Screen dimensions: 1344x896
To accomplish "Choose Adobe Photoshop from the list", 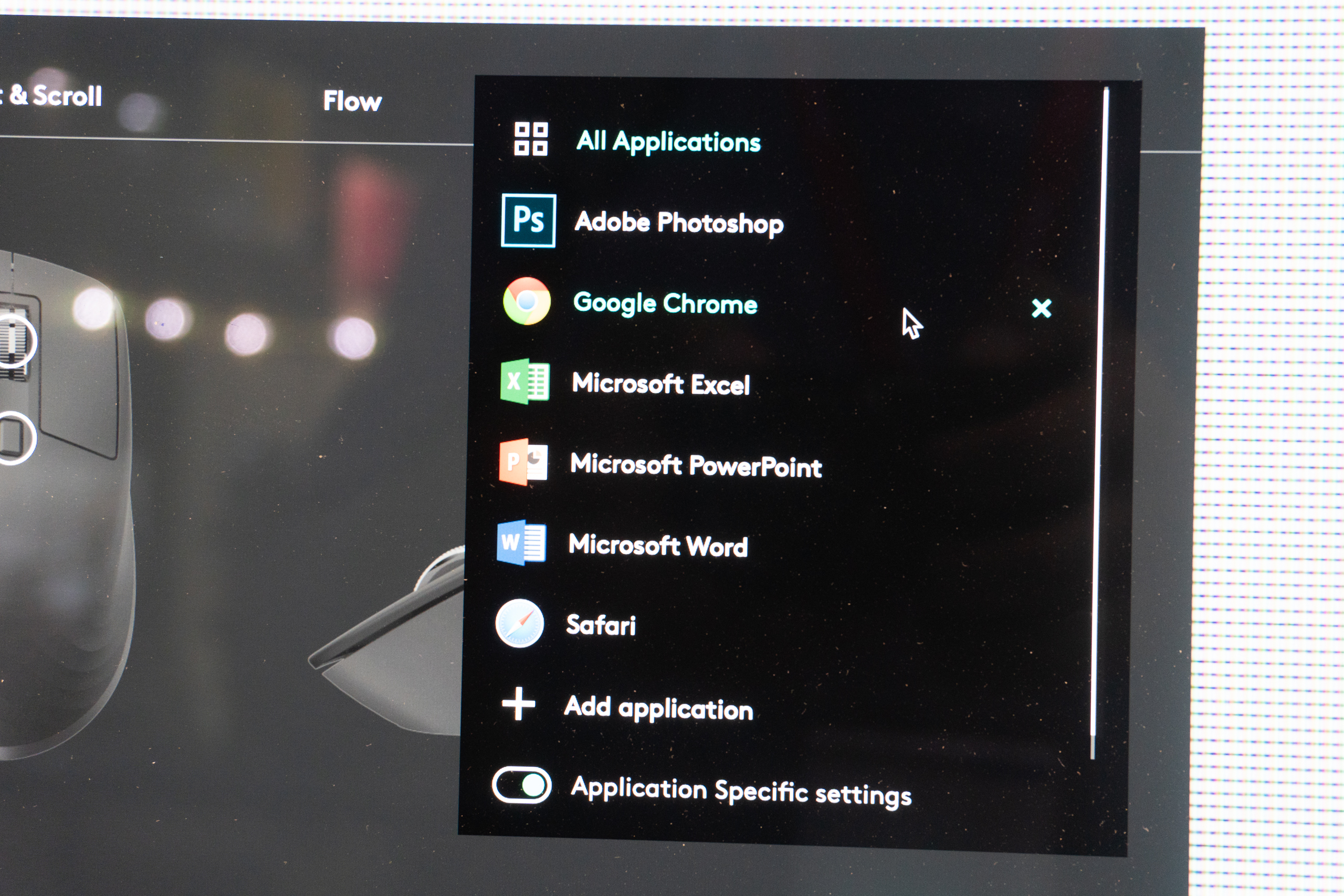I will (678, 223).
